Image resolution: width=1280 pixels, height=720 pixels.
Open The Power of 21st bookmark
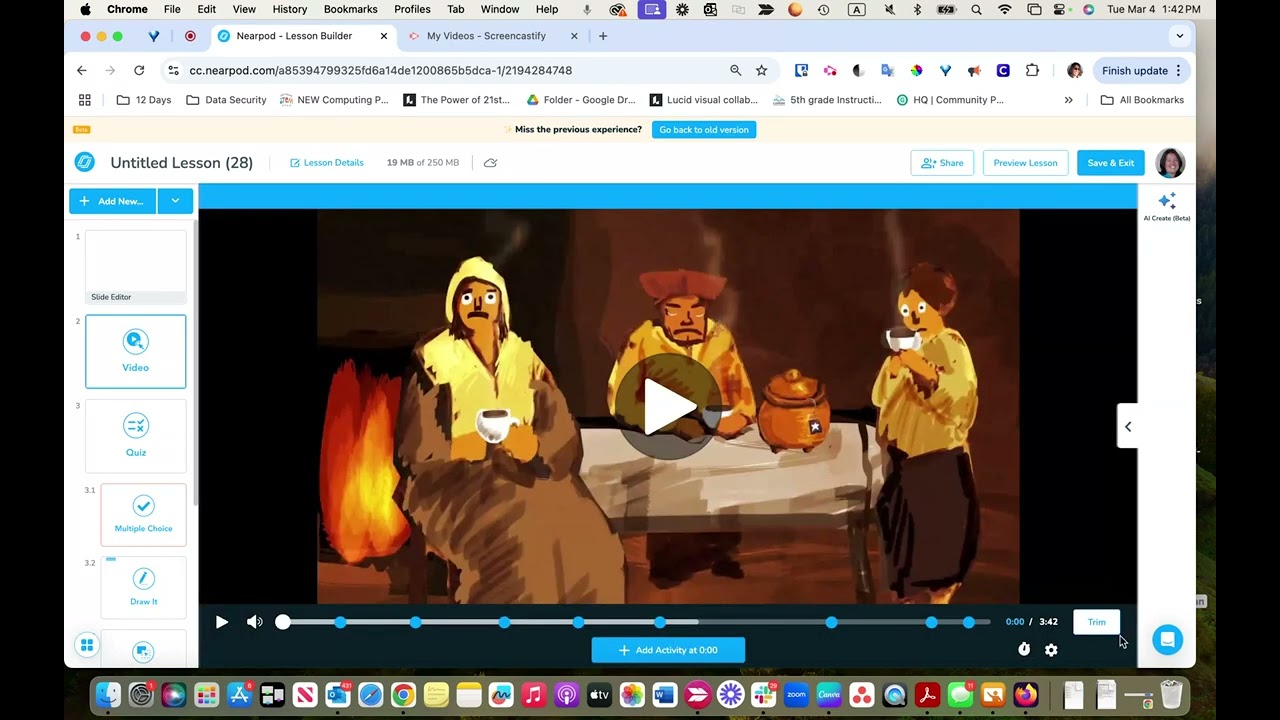tap(456, 100)
